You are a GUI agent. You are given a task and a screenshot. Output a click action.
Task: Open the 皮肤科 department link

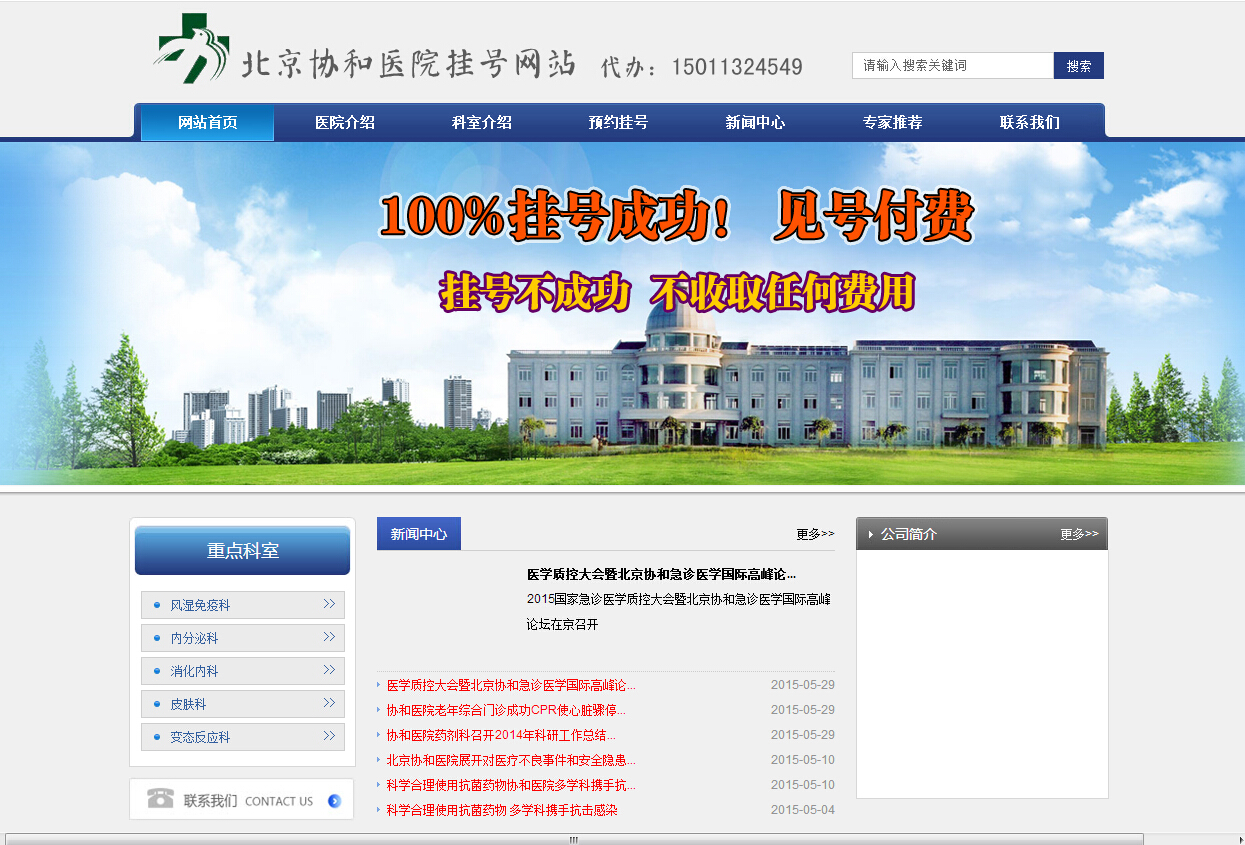188,704
